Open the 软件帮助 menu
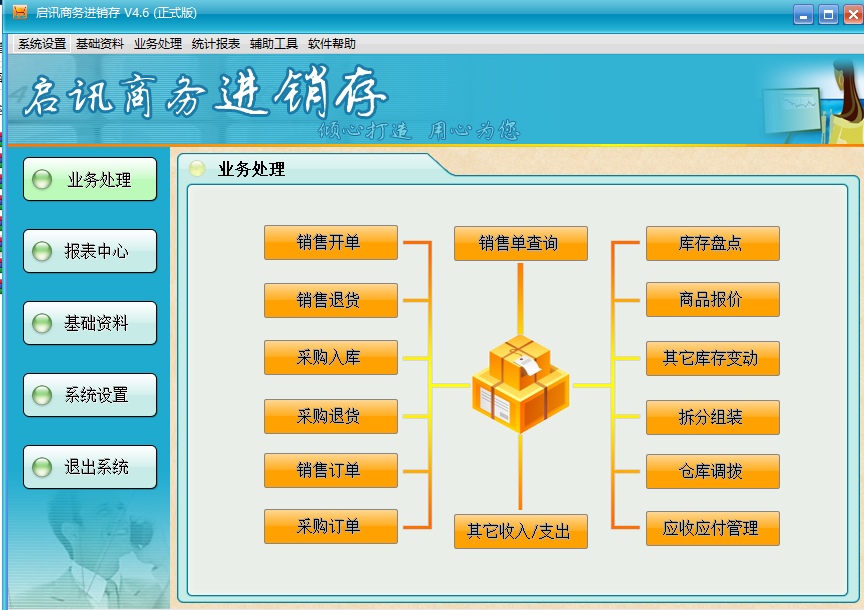This screenshot has height=610, width=864. [x=332, y=44]
